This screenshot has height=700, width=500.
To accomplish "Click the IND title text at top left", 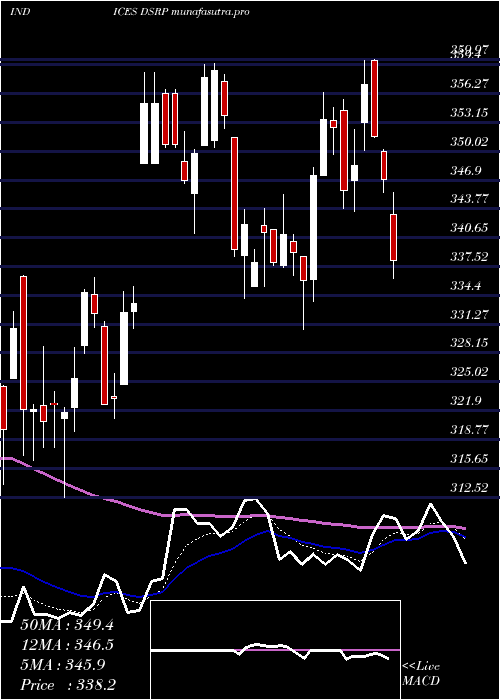I will [20, 12].
